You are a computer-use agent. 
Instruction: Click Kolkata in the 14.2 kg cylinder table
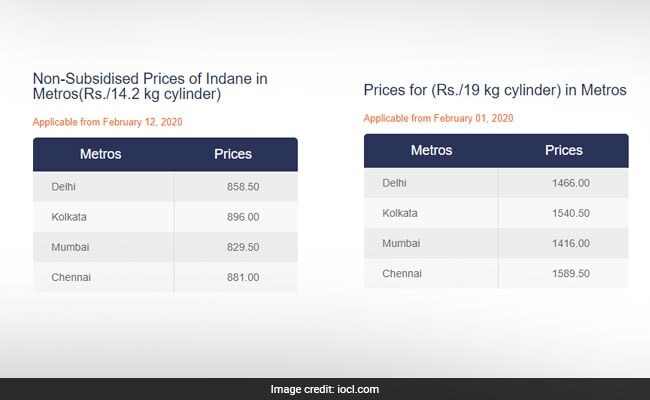click(70, 217)
